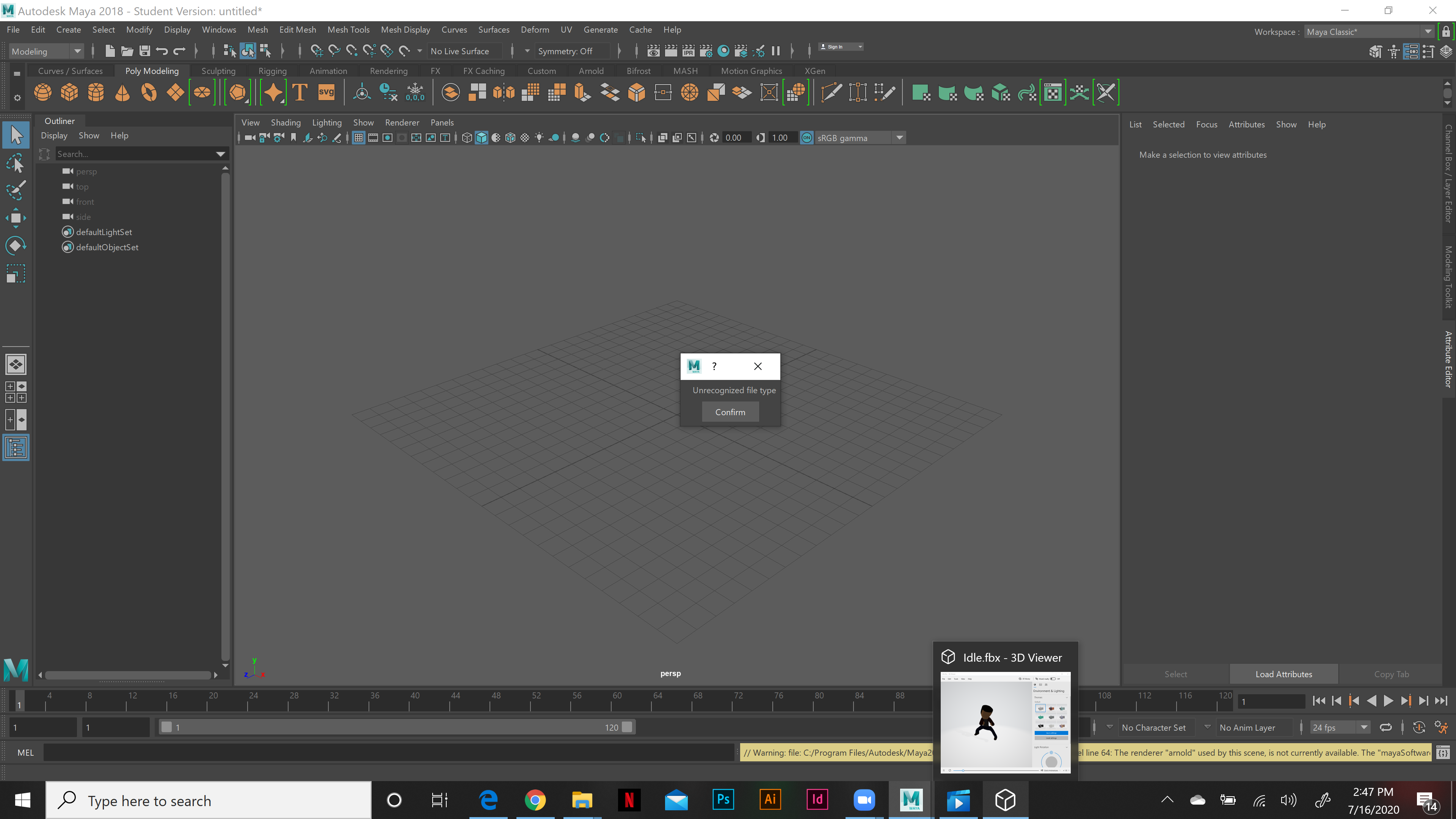The height and width of the screenshot is (819, 1456).
Task: Click the SVG import shelf icon
Action: 326,92
